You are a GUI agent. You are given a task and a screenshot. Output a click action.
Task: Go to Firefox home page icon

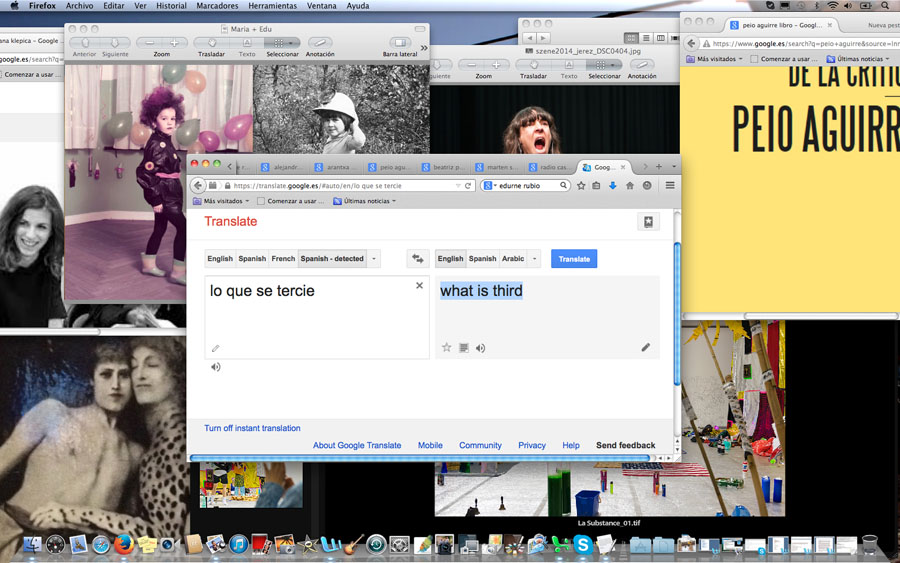point(630,185)
